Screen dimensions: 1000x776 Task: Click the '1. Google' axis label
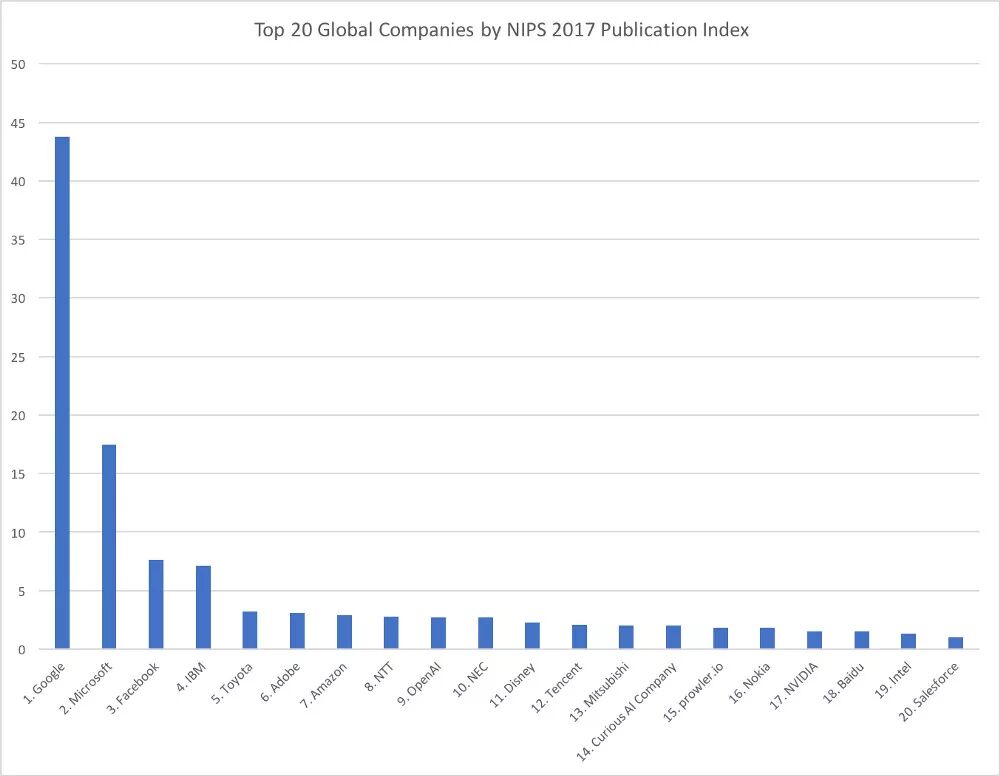pyautogui.click(x=44, y=683)
